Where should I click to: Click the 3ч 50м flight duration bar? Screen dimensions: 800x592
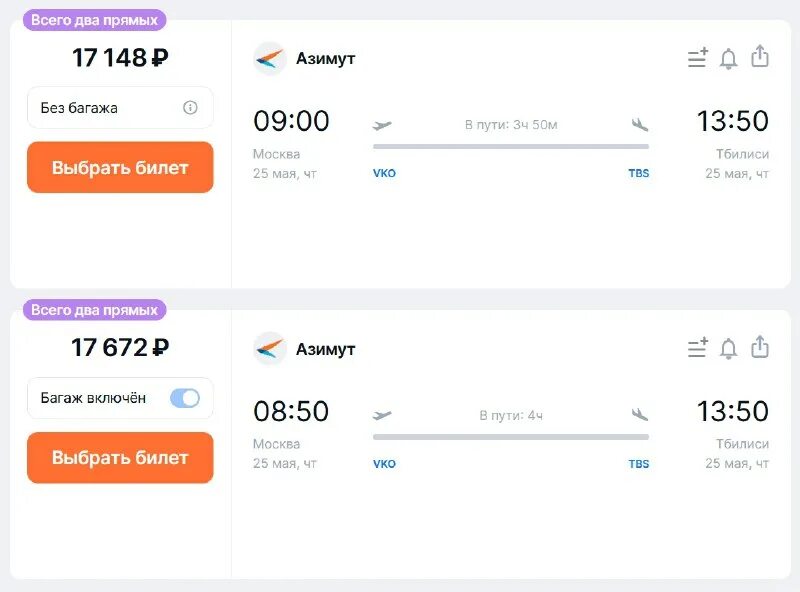510,146
